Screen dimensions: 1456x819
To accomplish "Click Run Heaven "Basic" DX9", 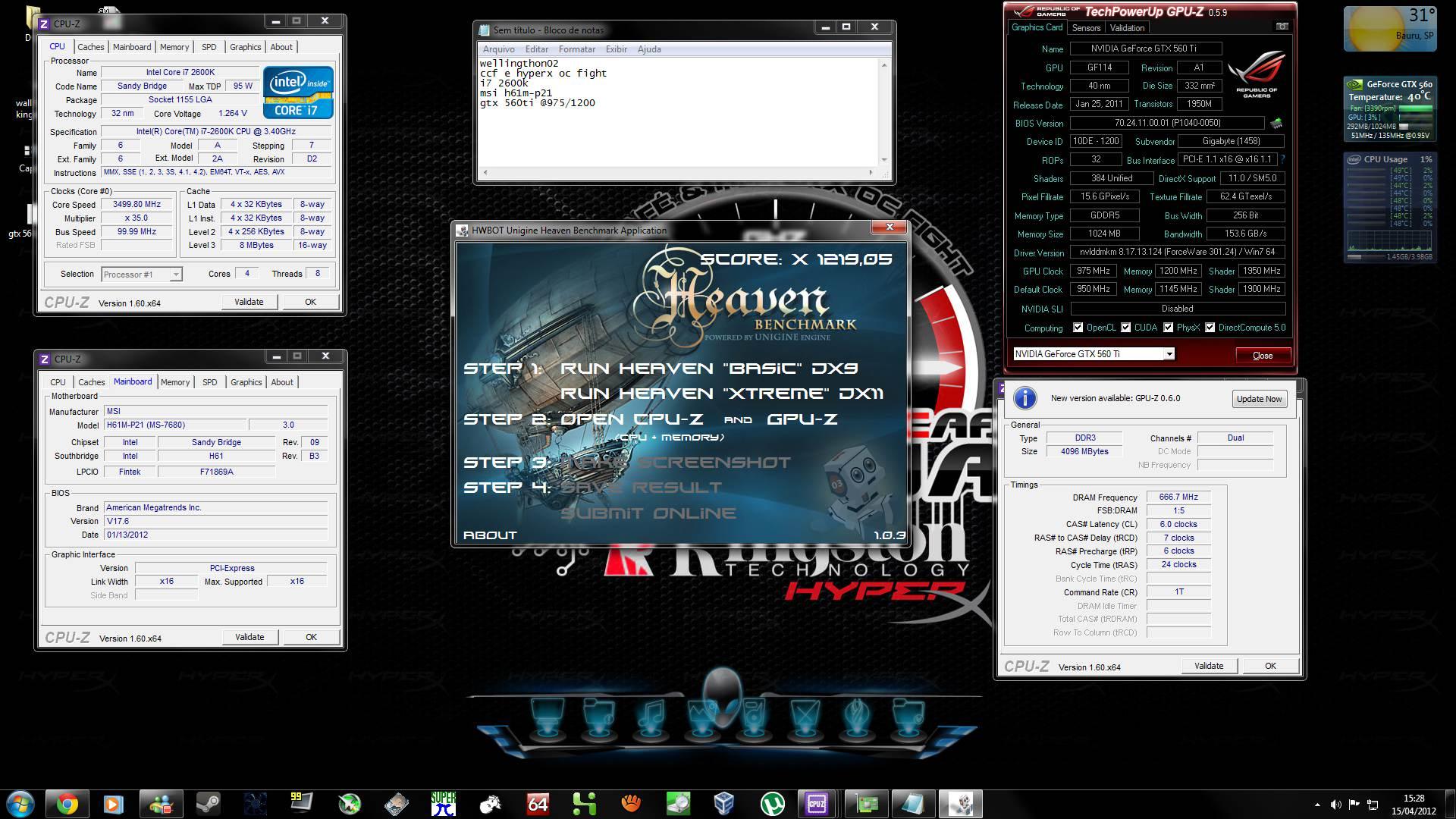I will [709, 369].
